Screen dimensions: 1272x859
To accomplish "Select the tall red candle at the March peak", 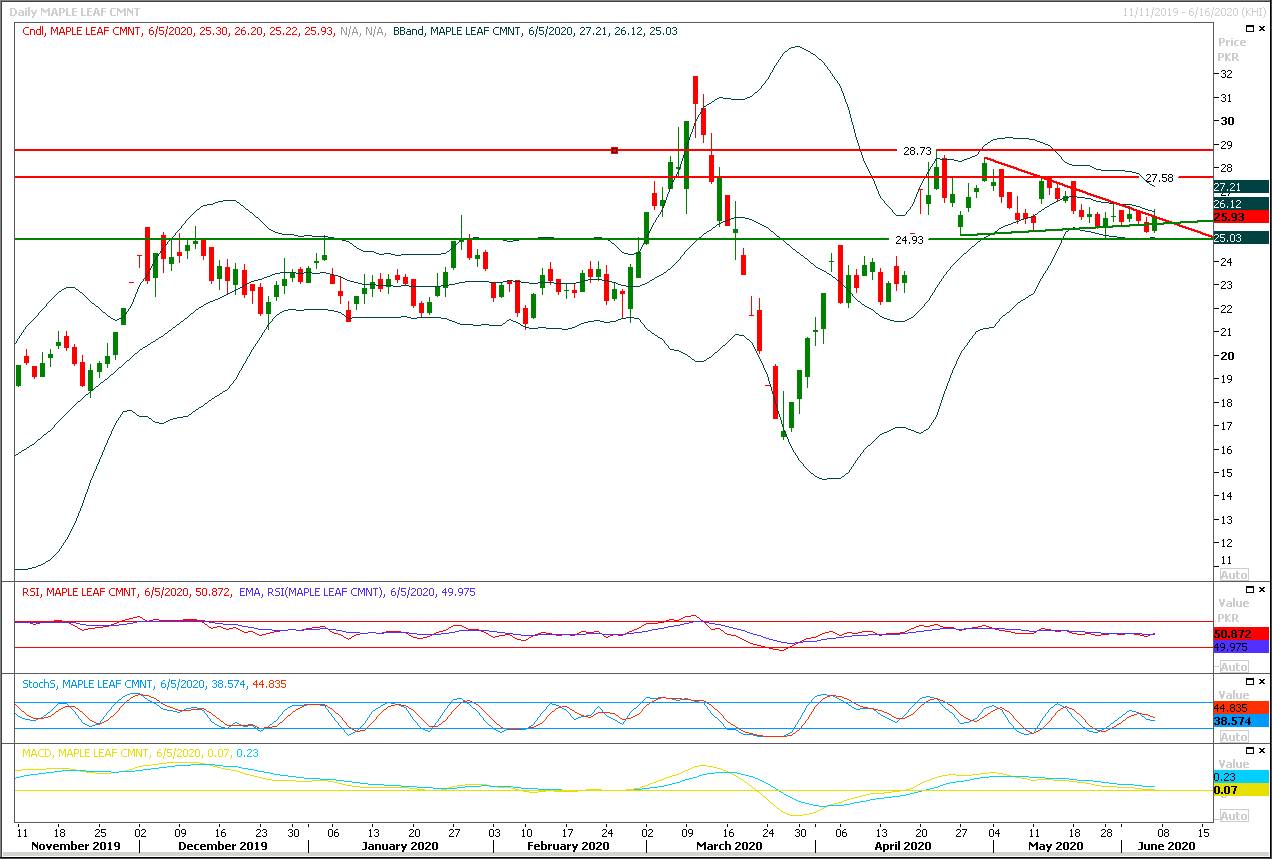I will [x=694, y=89].
